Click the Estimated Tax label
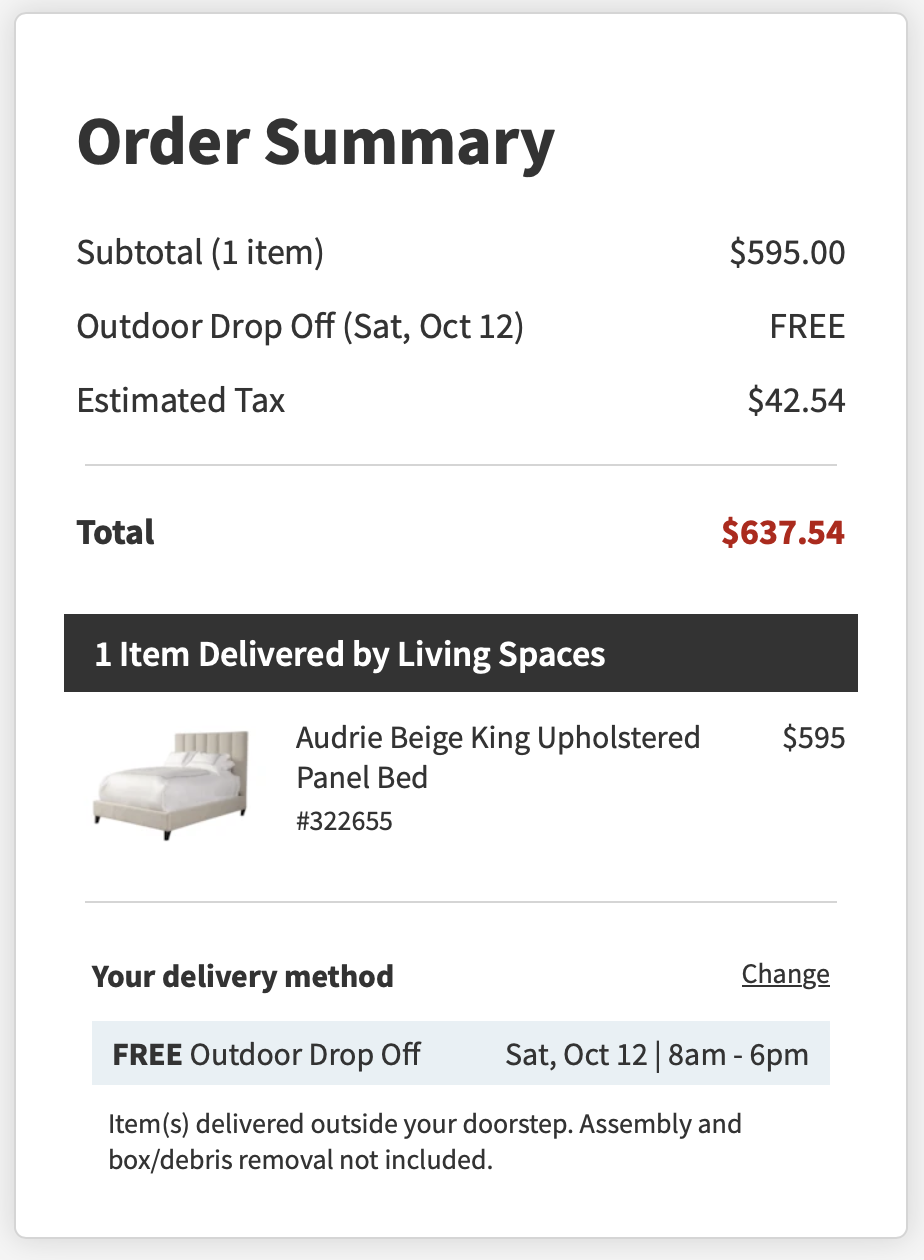This screenshot has height=1260, width=924. (181, 400)
